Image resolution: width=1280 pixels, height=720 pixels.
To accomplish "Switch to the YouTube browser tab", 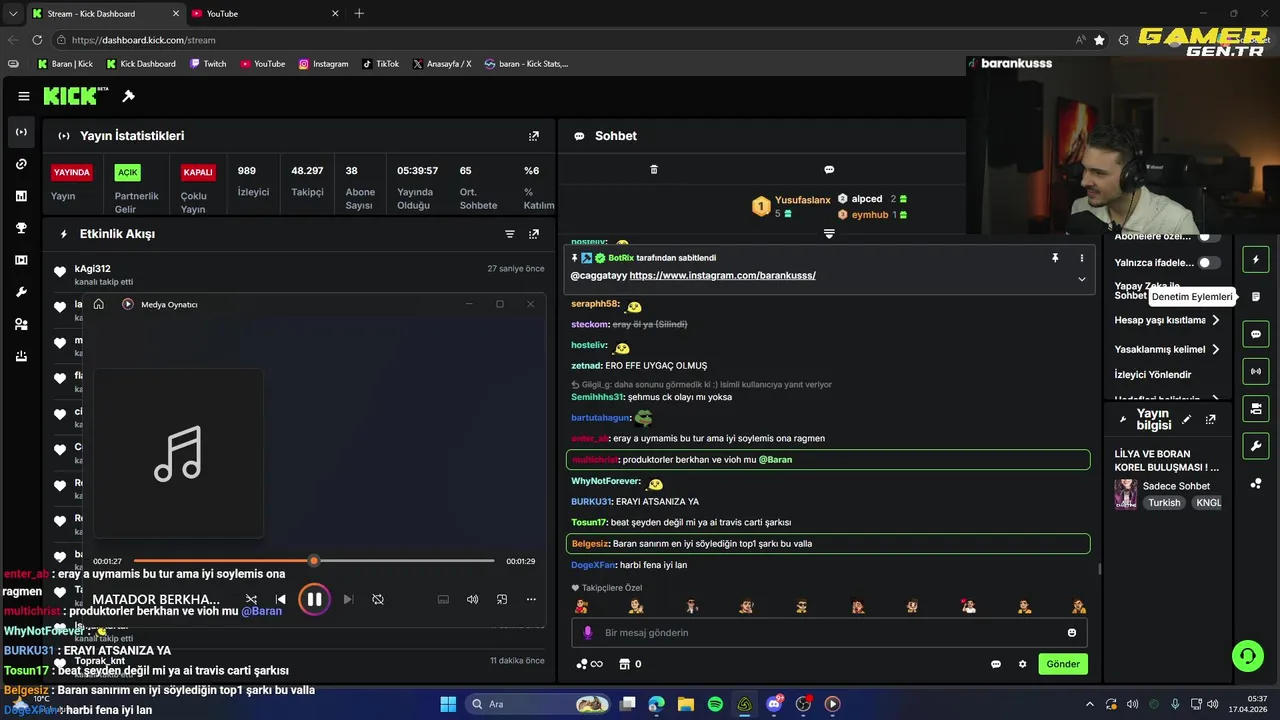I will tap(266, 13).
